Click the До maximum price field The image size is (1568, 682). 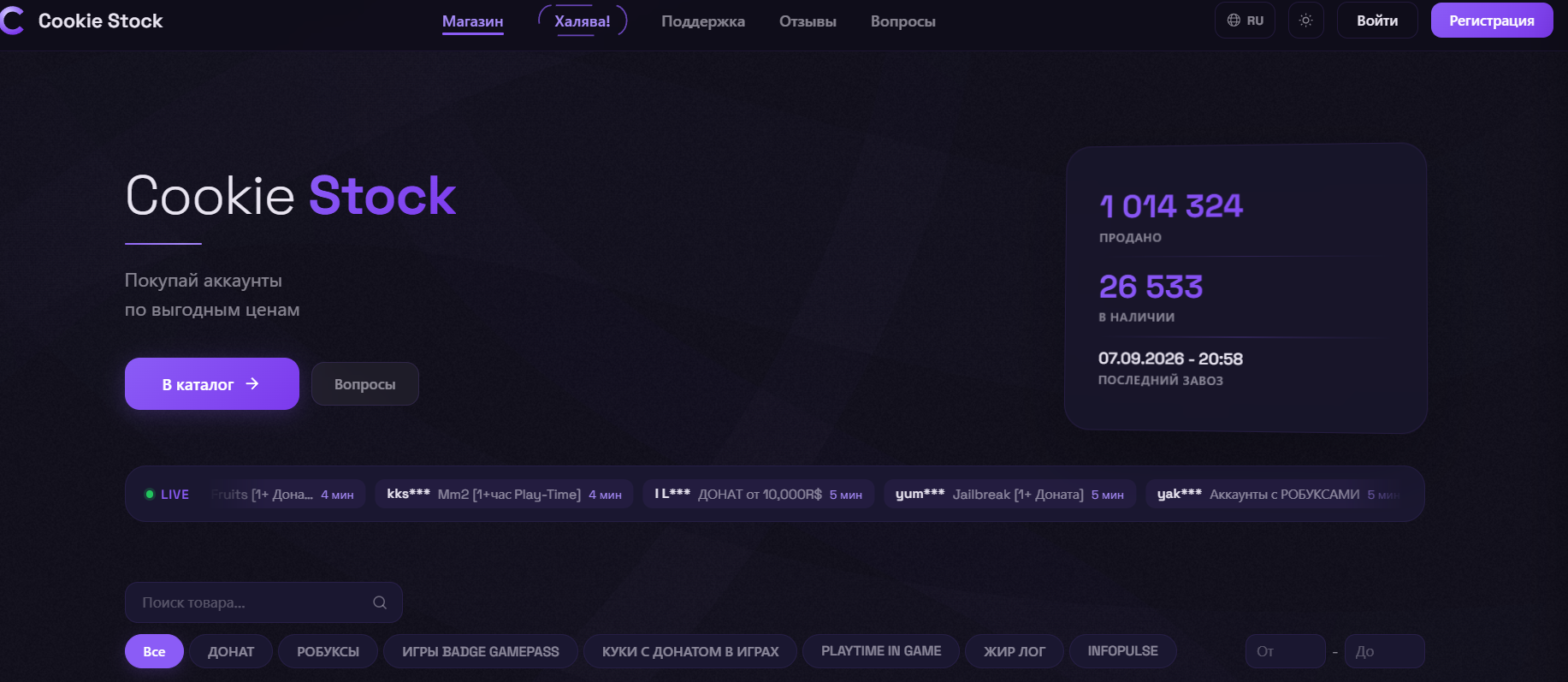[1385, 651]
